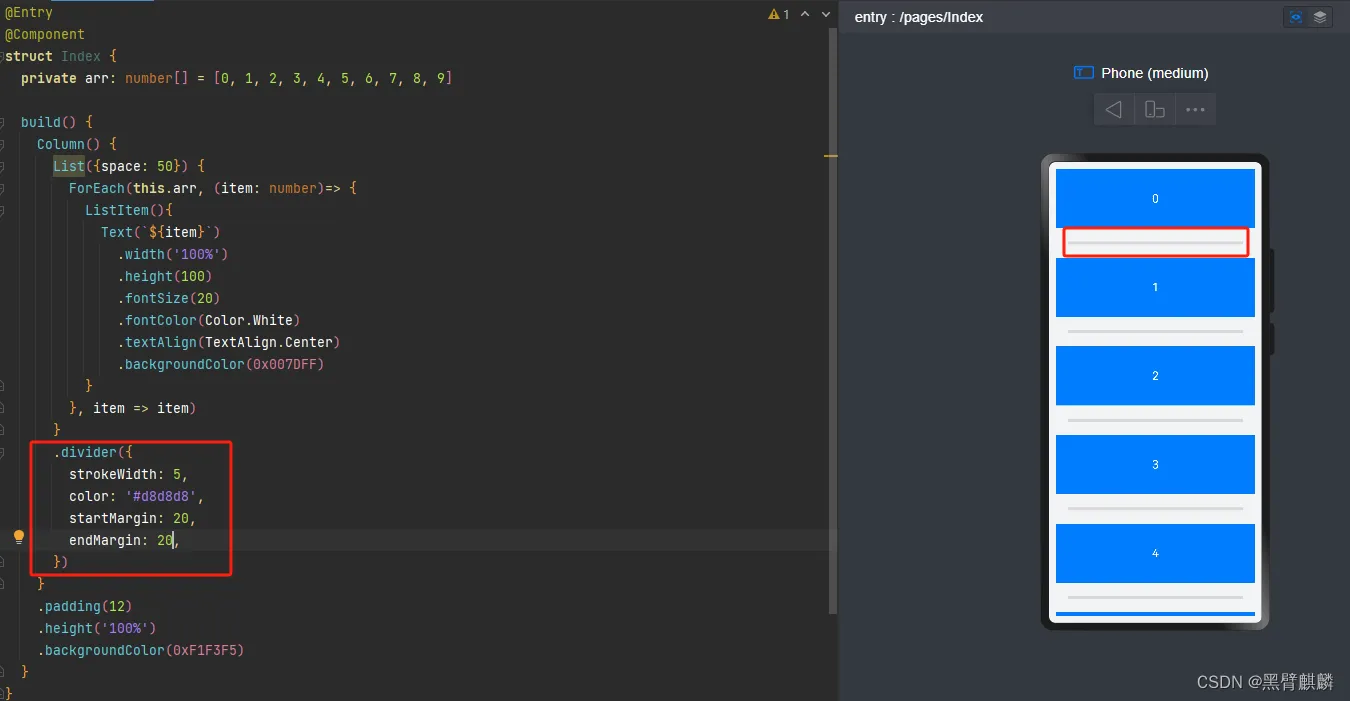Image resolution: width=1350 pixels, height=701 pixels.
Task: Click the yellow light bulb quick-fix icon
Action: click(x=18, y=538)
